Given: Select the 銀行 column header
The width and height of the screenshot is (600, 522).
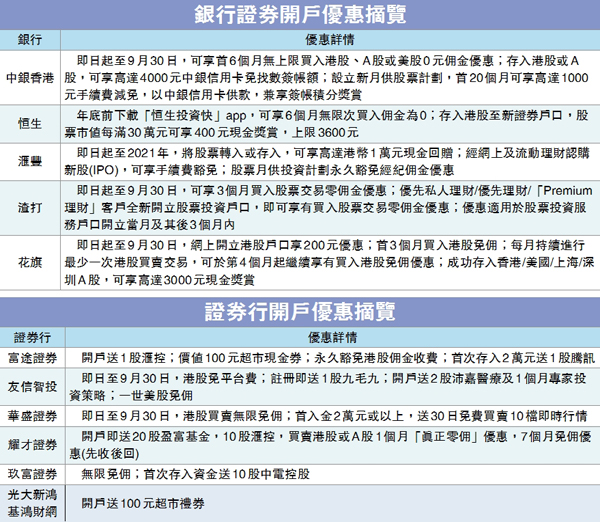Looking at the screenshot, I should pos(31,39).
